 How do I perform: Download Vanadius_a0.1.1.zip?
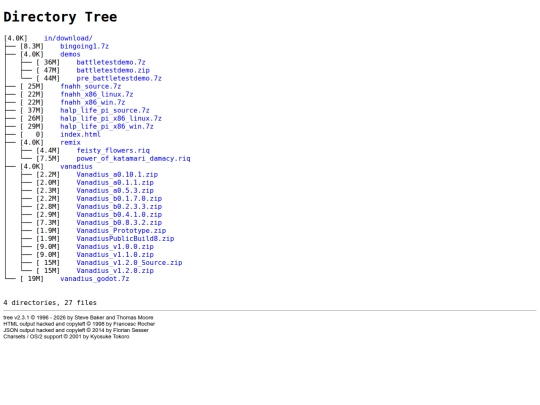(115, 183)
